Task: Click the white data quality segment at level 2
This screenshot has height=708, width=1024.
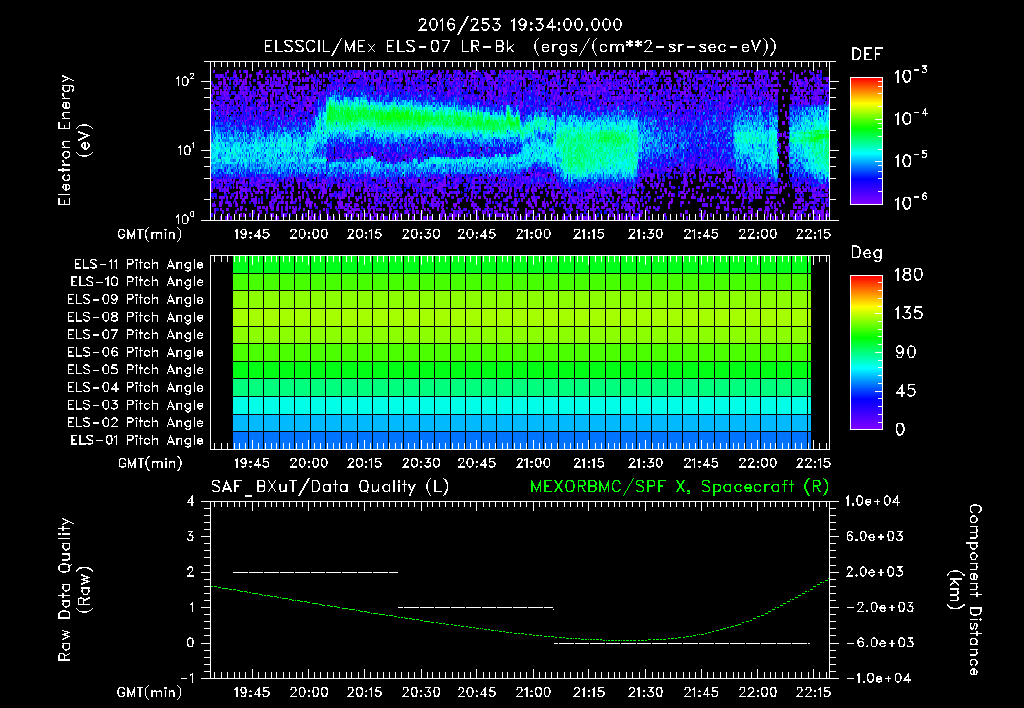Action: click(315, 572)
